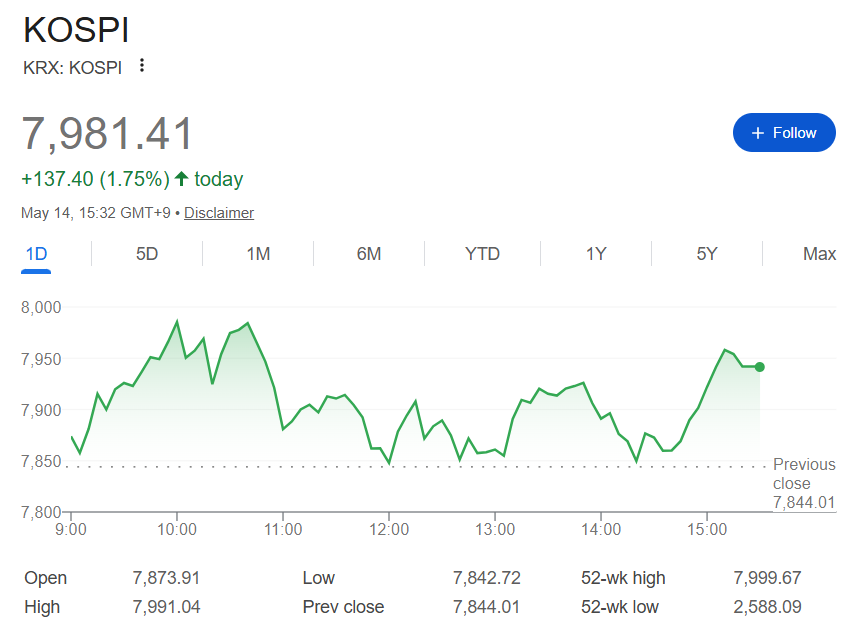Image resolution: width=856 pixels, height=628 pixels.
Task: Click the 8,000 y-axis label
Action: [41, 307]
